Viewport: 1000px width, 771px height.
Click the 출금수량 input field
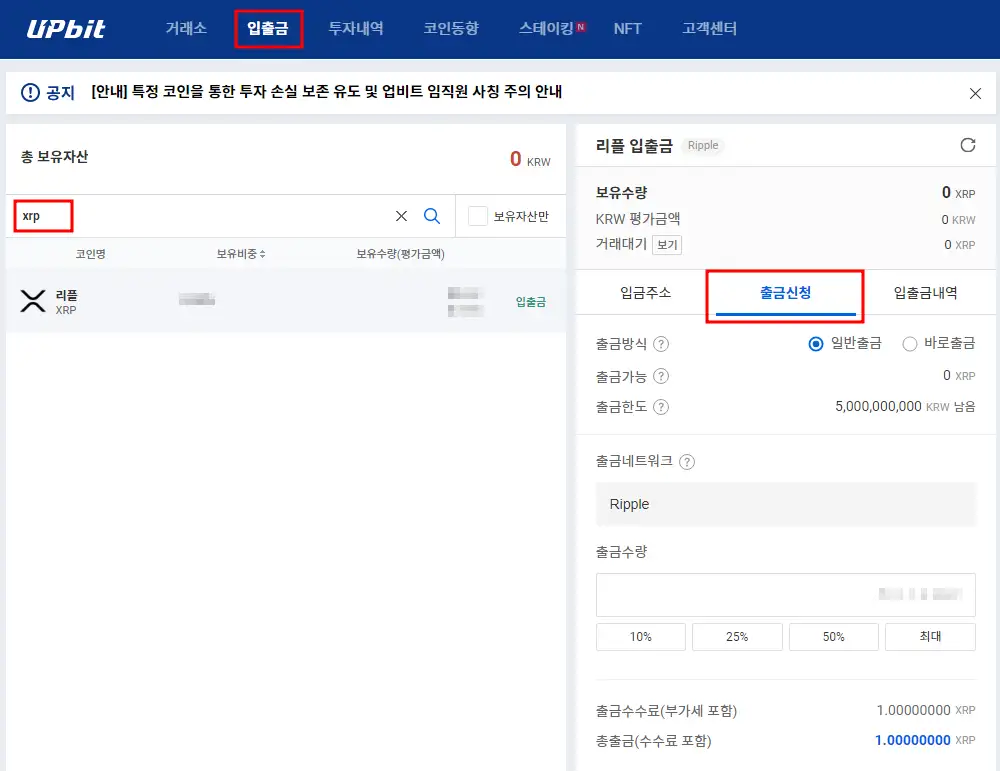[786, 594]
